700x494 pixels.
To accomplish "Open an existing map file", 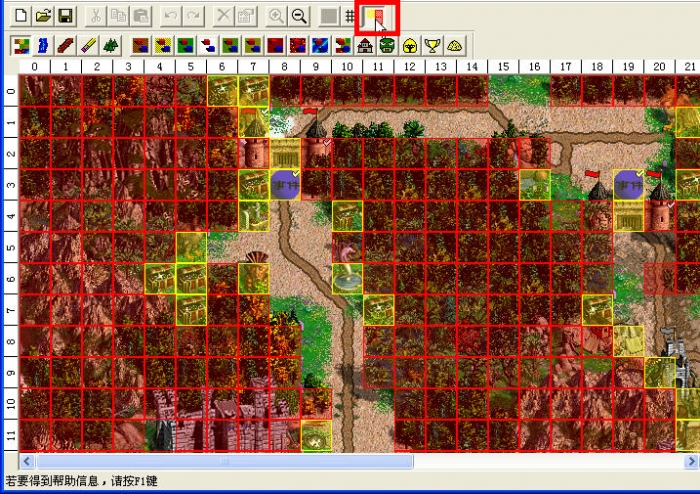I will pyautogui.click(x=43, y=16).
